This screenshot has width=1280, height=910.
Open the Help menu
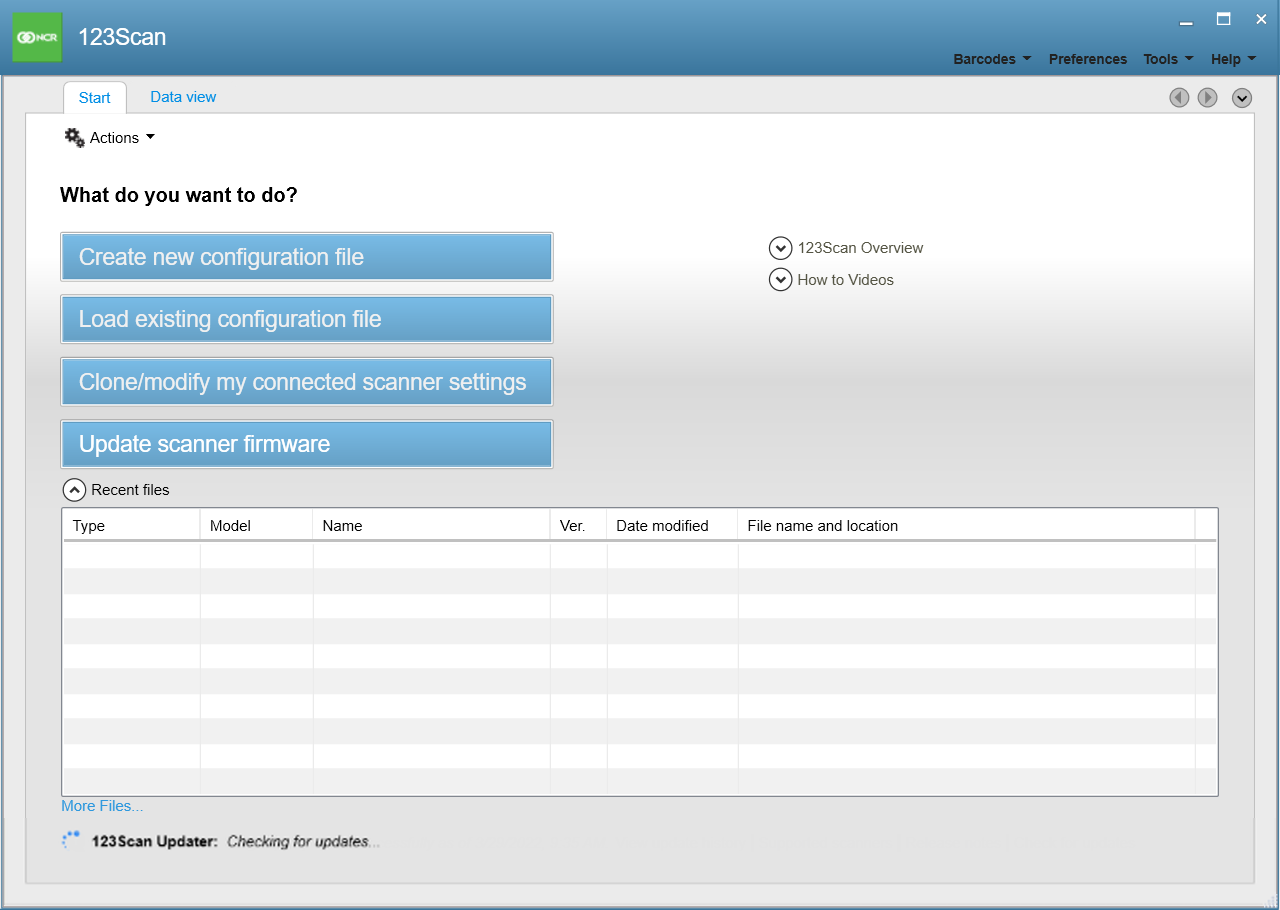(x=1233, y=59)
